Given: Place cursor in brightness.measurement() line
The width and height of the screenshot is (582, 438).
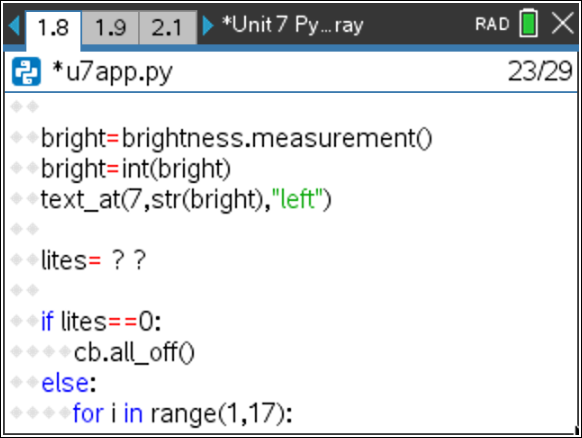Looking at the screenshot, I should coord(236,138).
